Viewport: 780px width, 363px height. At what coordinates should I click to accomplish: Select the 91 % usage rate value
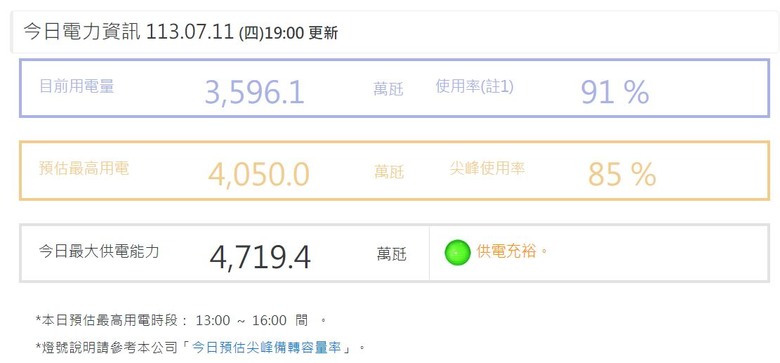(615, 92)
